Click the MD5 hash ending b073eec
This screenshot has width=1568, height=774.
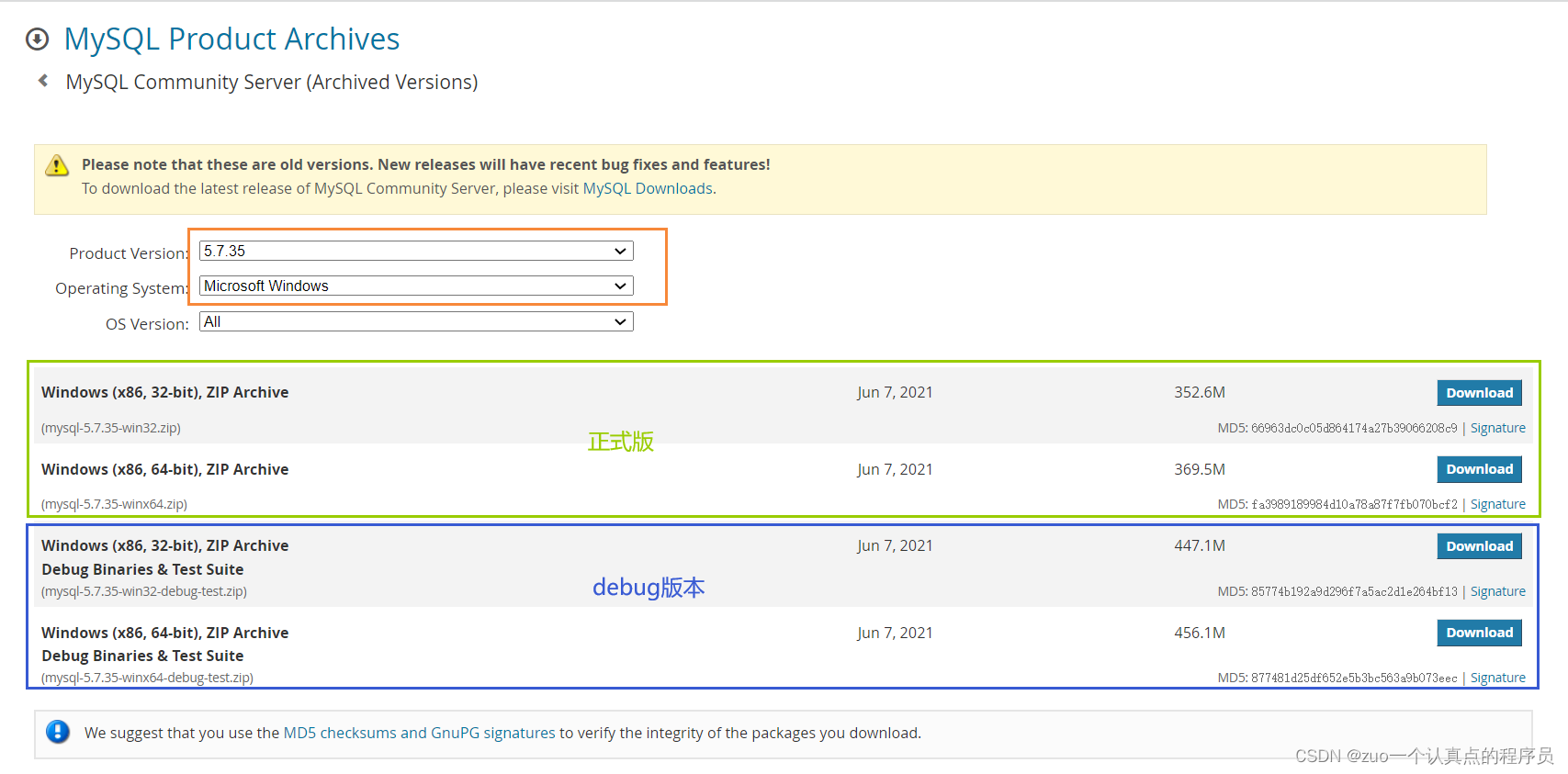[x=1354, y=678]
